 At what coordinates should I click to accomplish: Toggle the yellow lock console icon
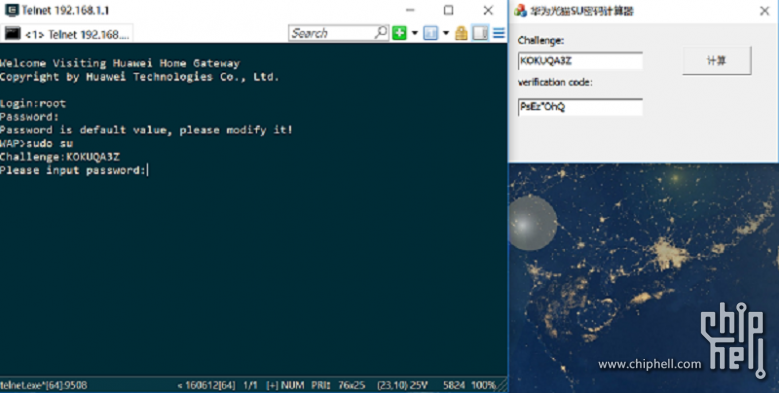(x=461, y=33)
